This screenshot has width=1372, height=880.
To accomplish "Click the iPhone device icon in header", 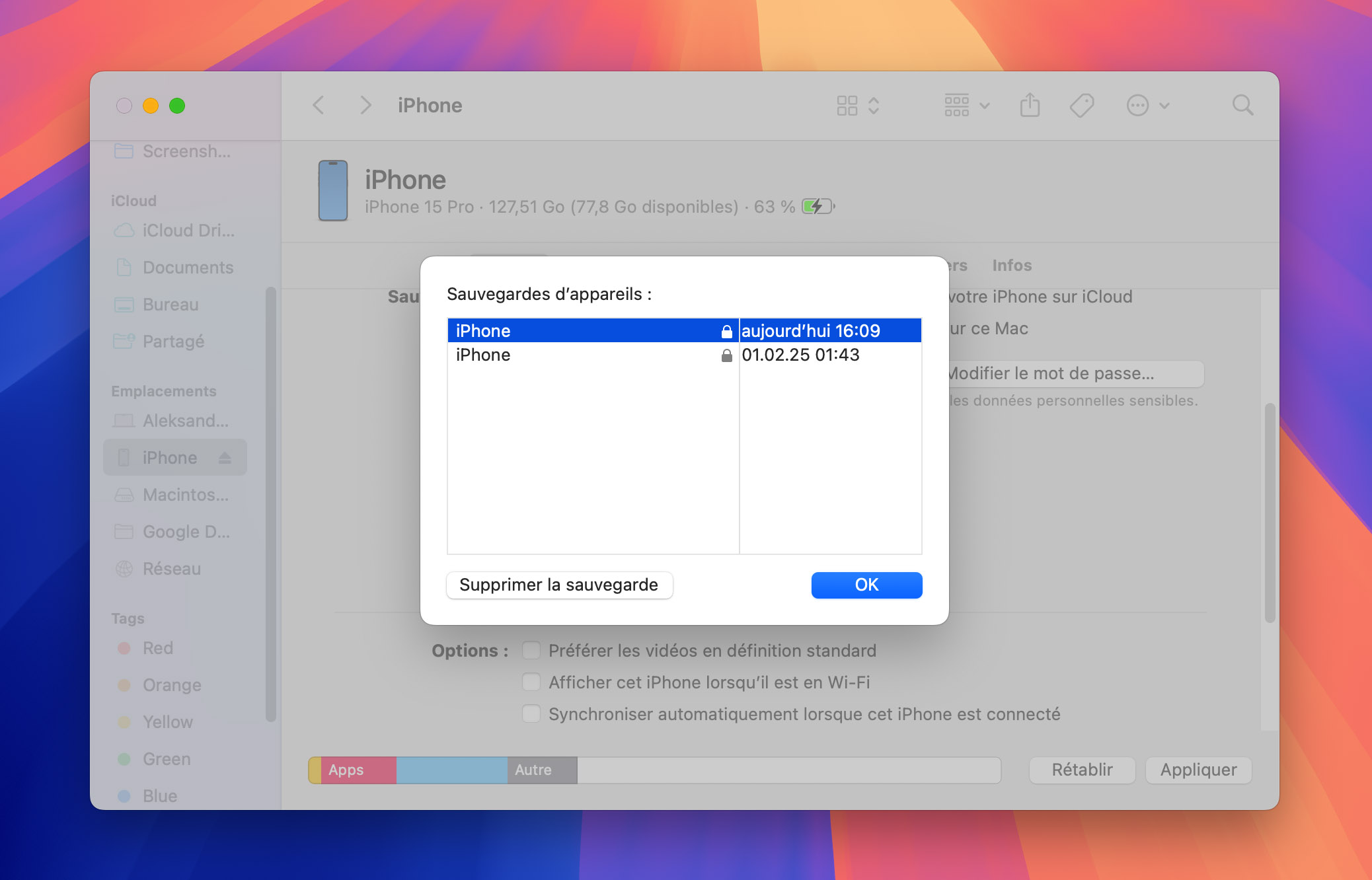I will (x=333, y=190).
